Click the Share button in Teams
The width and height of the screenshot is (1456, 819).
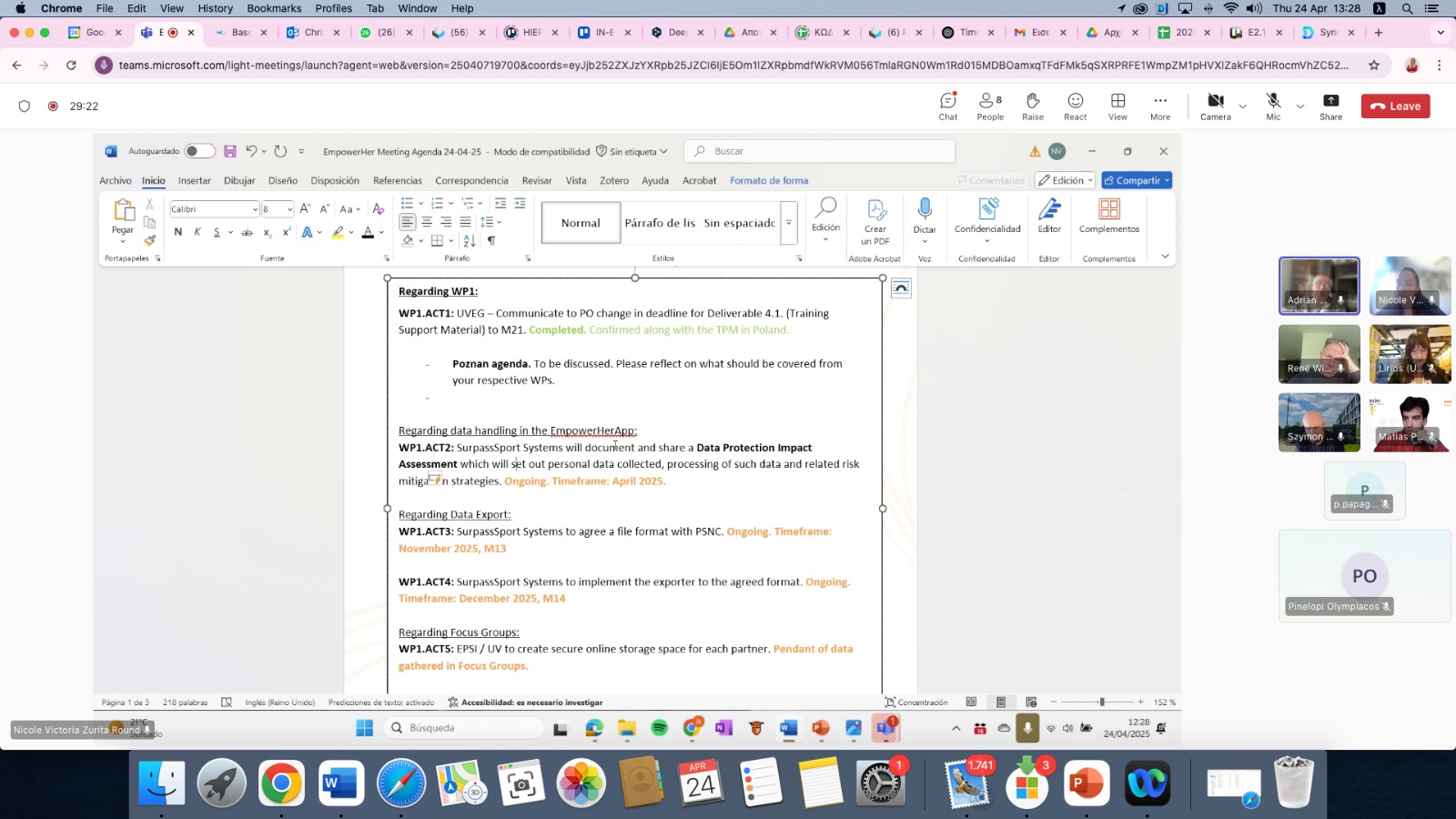point(1331,106)
